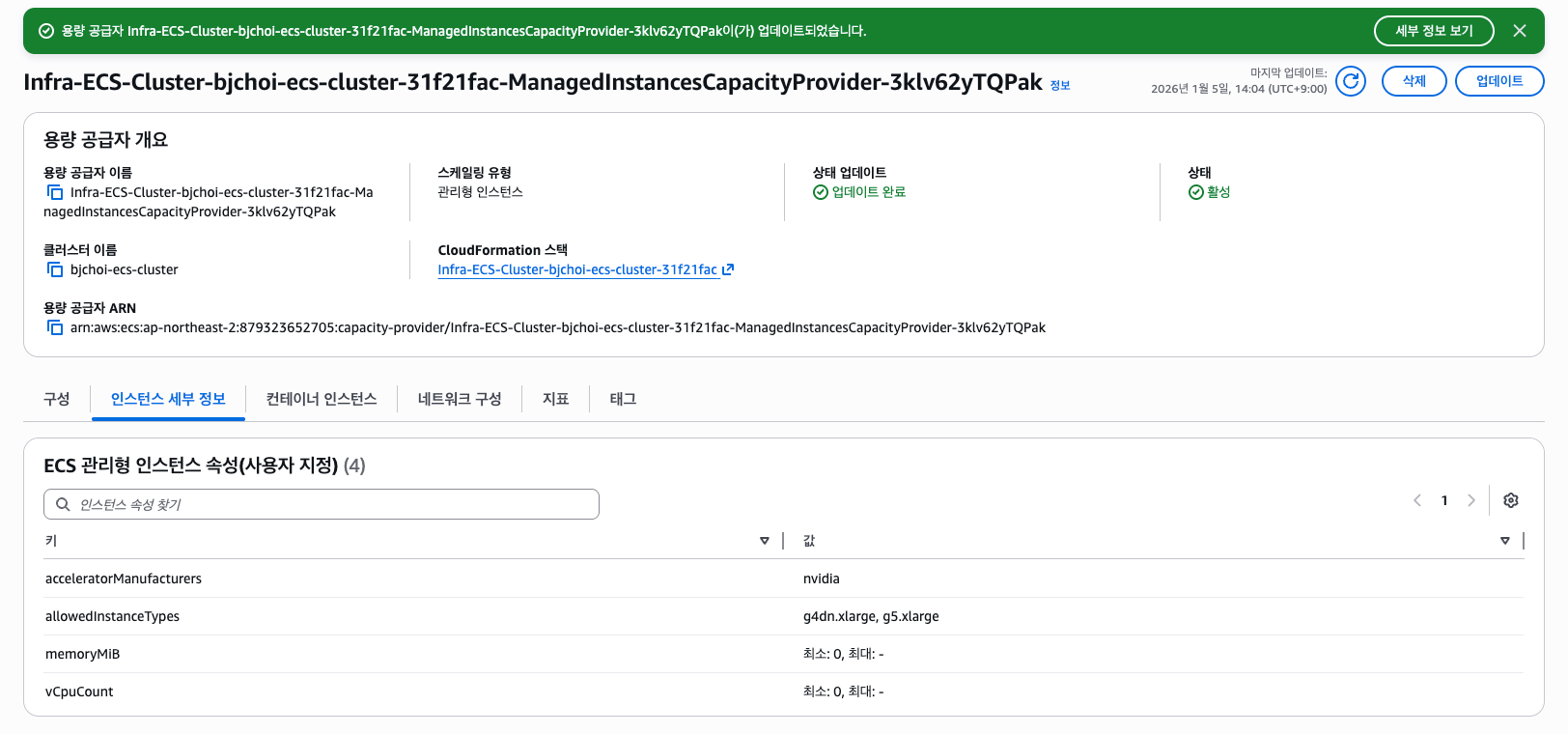Switch to the 네트워크 구성 tab

click(460, 399)
